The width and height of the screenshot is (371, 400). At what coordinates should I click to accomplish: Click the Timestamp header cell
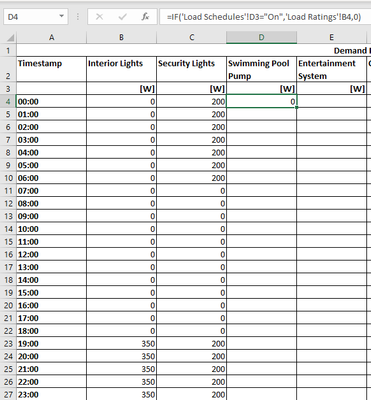coord(51,69)
